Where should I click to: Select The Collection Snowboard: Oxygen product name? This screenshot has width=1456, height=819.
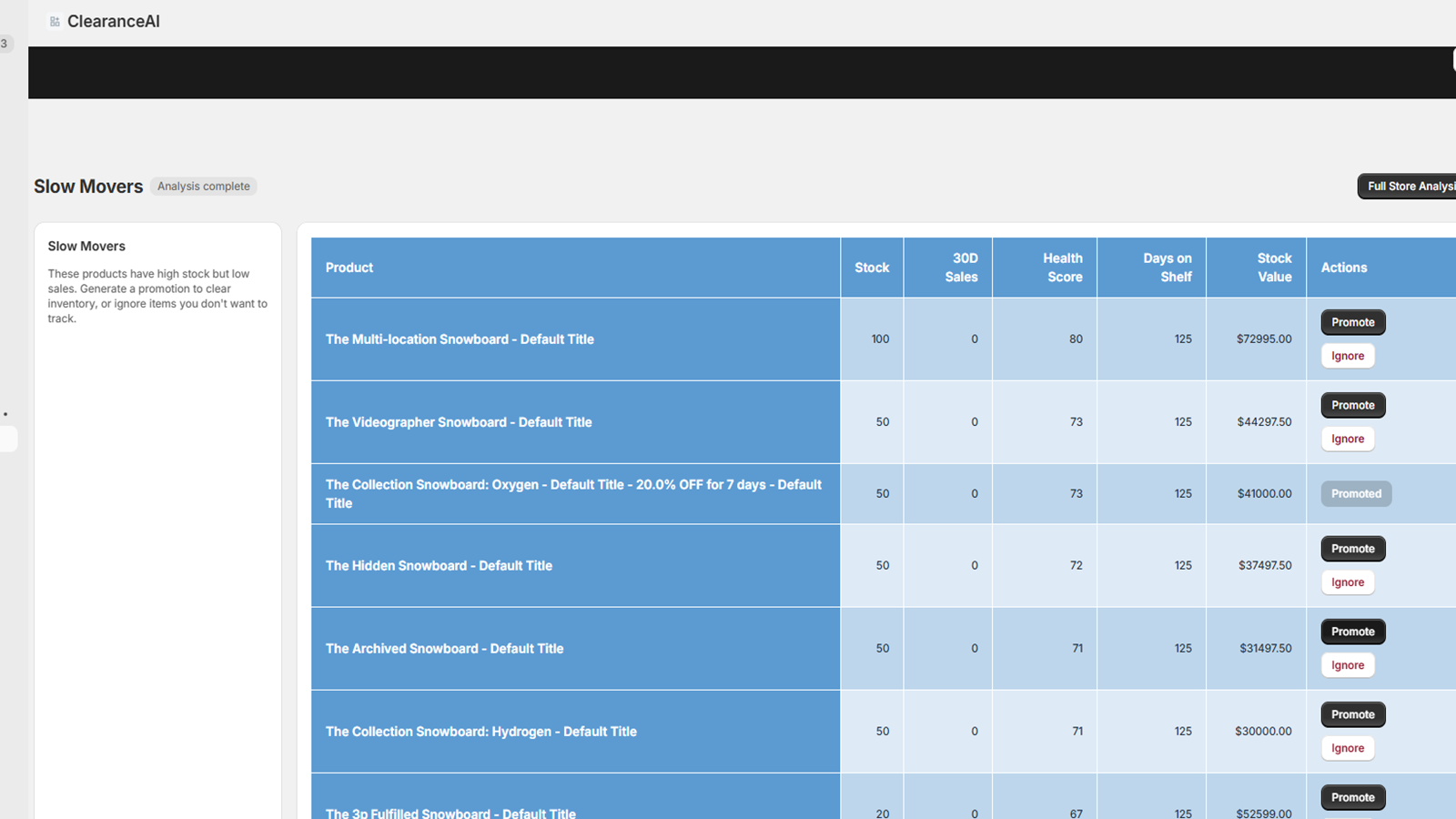pyautogui.click(x=574, y=494)
